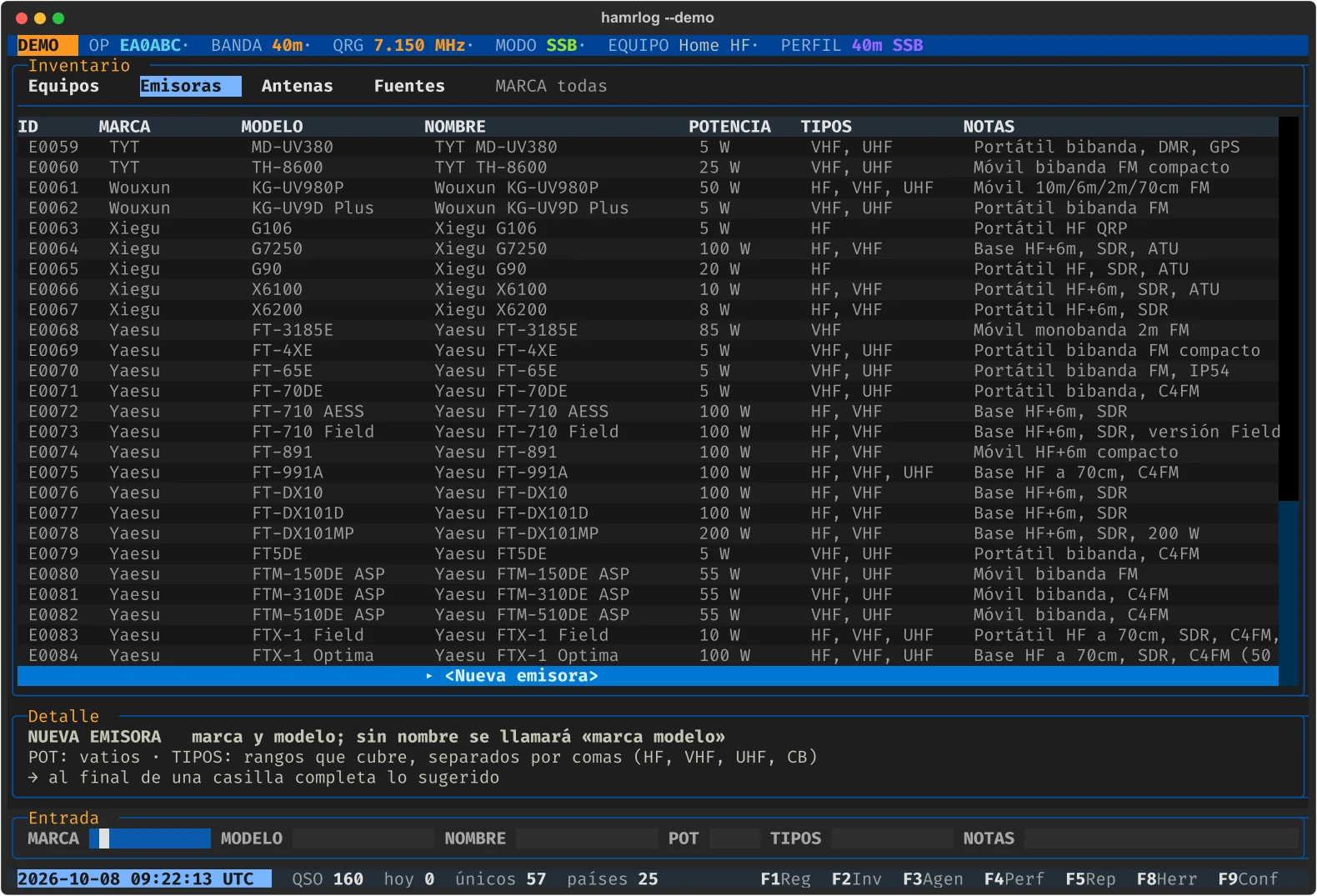Open the Fuentes tab

tap(409, 86)
